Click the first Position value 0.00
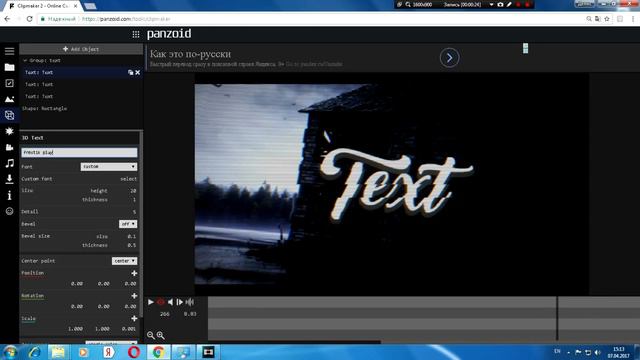640x360 pixels. (x=77, y=283)
